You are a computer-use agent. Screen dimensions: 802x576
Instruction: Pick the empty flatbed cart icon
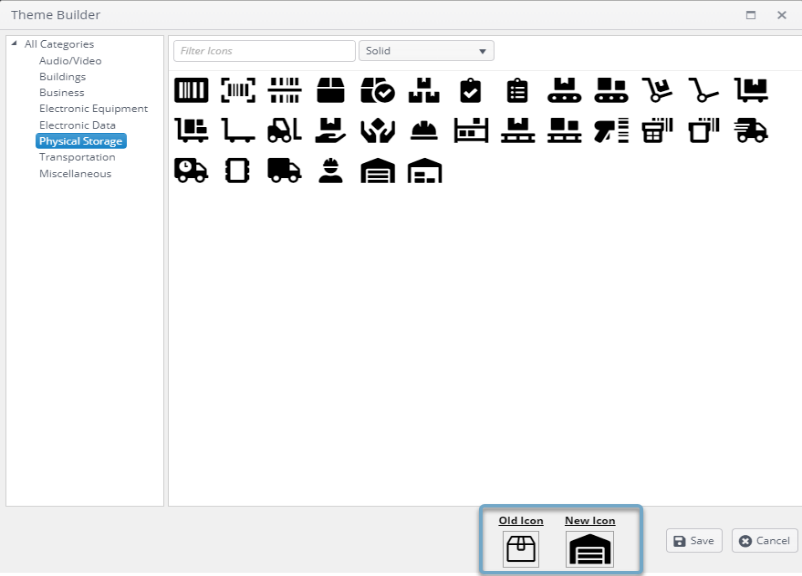[x=238, y=130]
